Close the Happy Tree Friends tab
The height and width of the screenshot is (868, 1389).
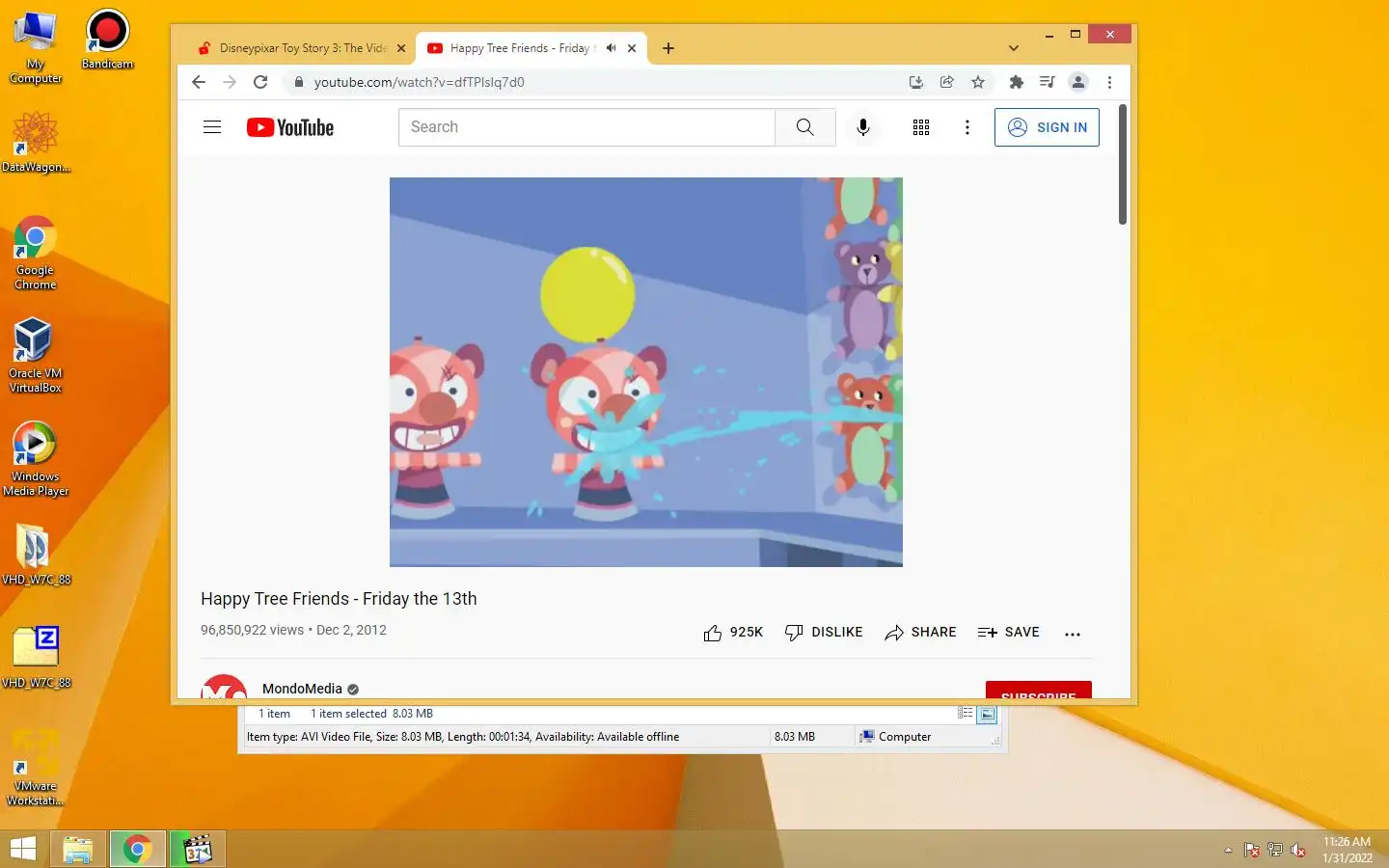632,48
